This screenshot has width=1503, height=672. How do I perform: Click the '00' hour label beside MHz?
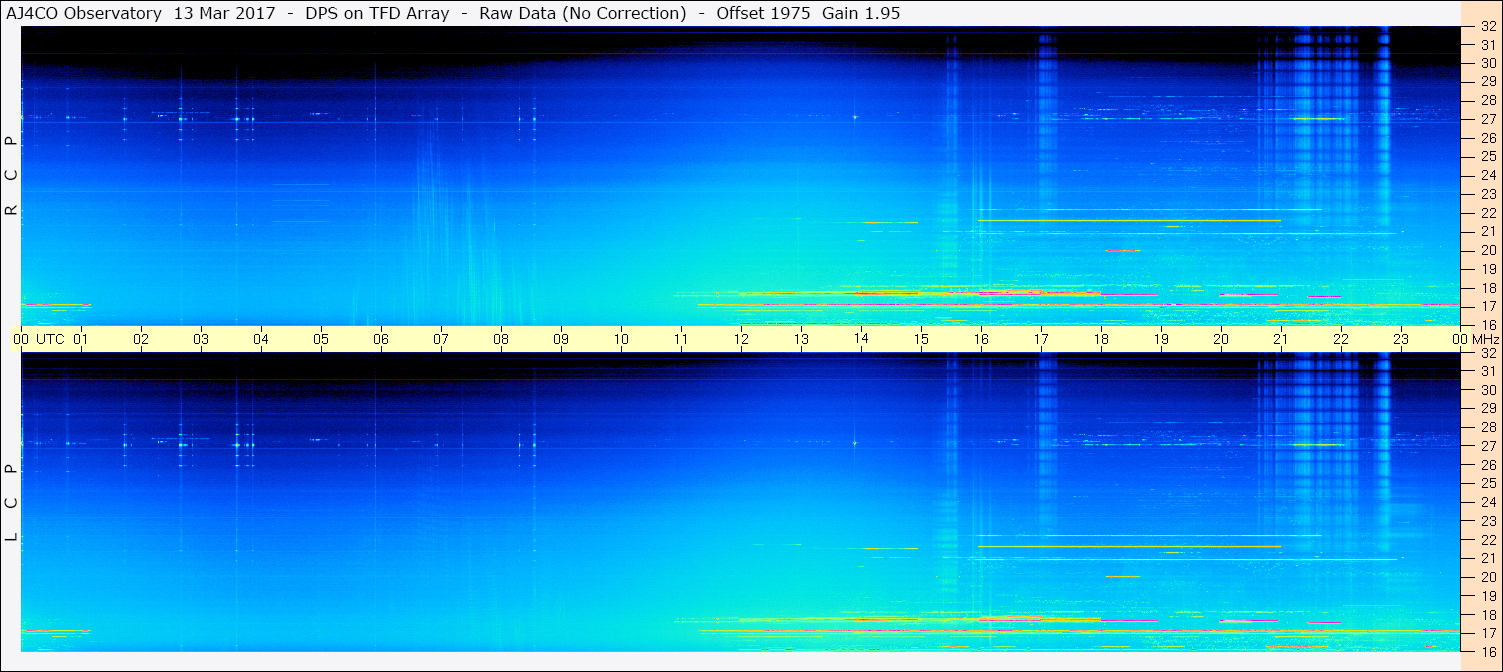[1461, 339]
